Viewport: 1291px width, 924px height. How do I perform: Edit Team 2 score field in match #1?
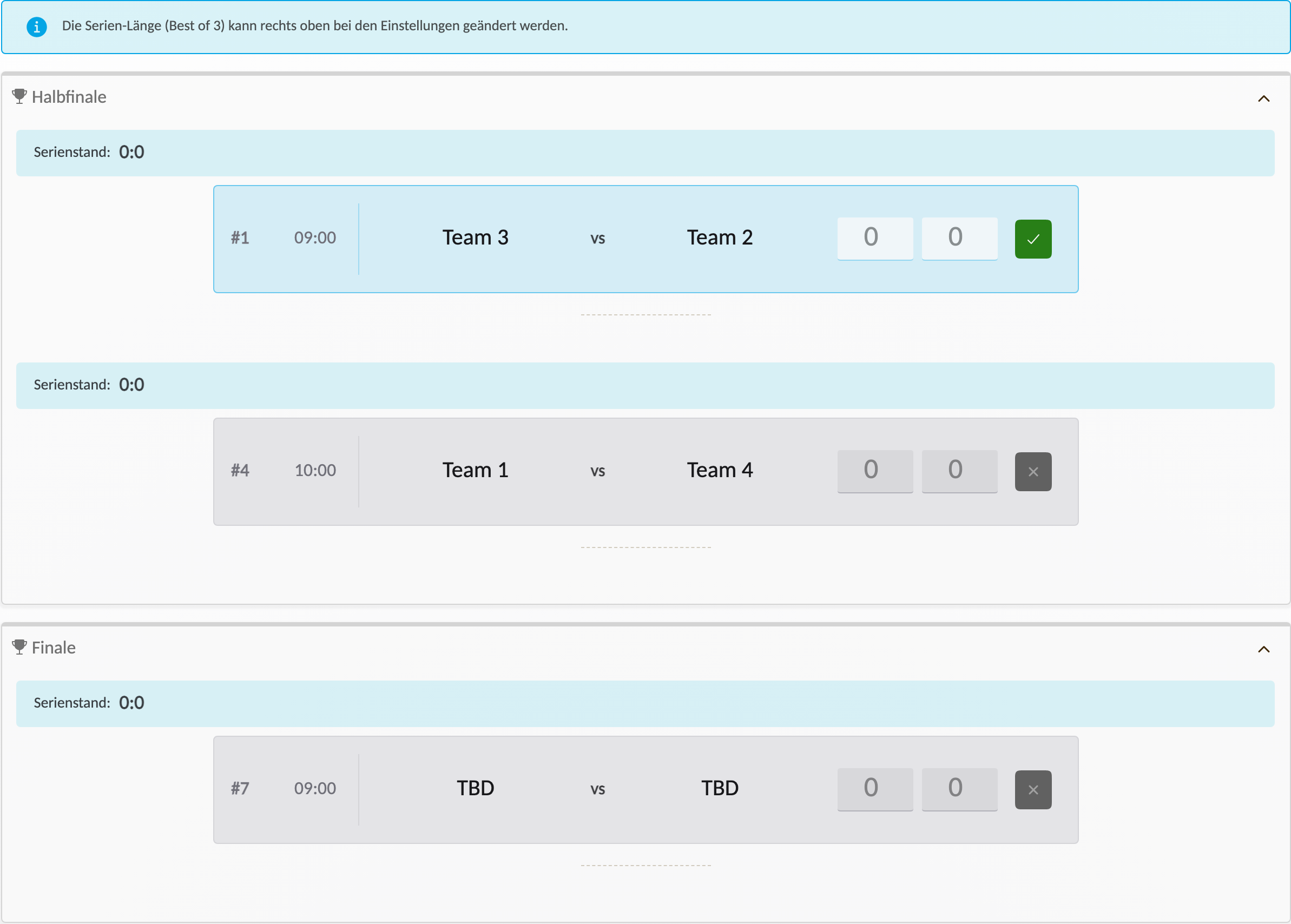tap(959, 239)
